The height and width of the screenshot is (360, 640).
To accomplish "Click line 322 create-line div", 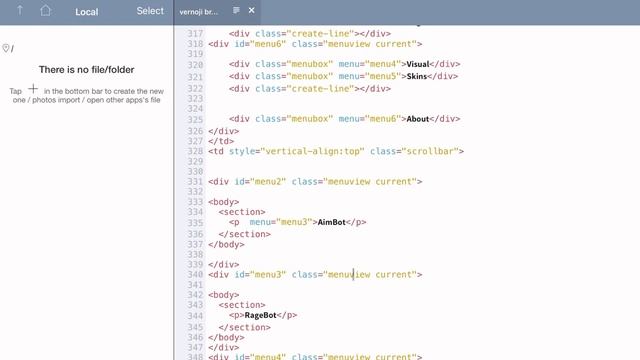I will [x=310, y=89].
